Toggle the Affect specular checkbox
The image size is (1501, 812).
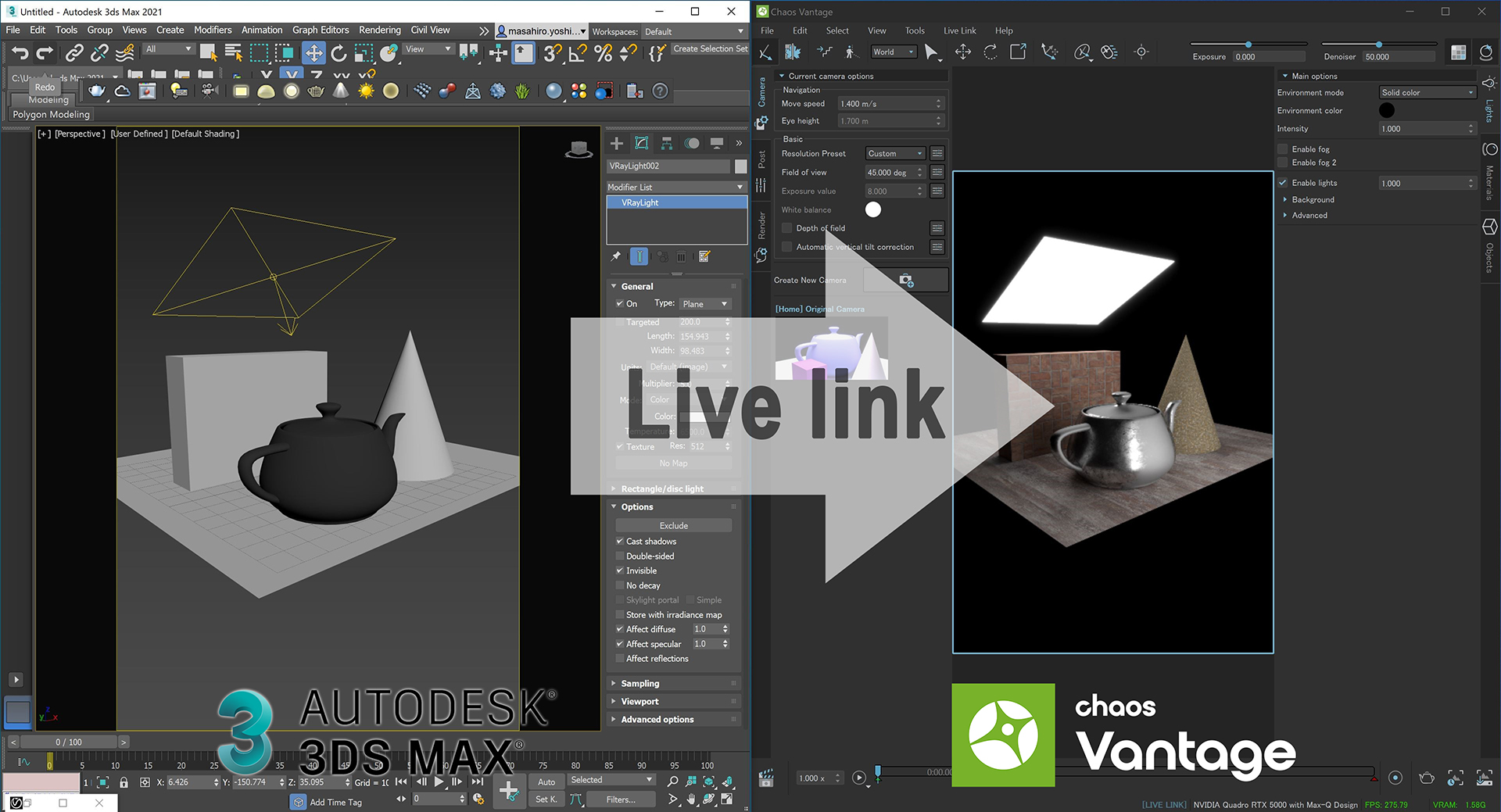click(620, 644)
